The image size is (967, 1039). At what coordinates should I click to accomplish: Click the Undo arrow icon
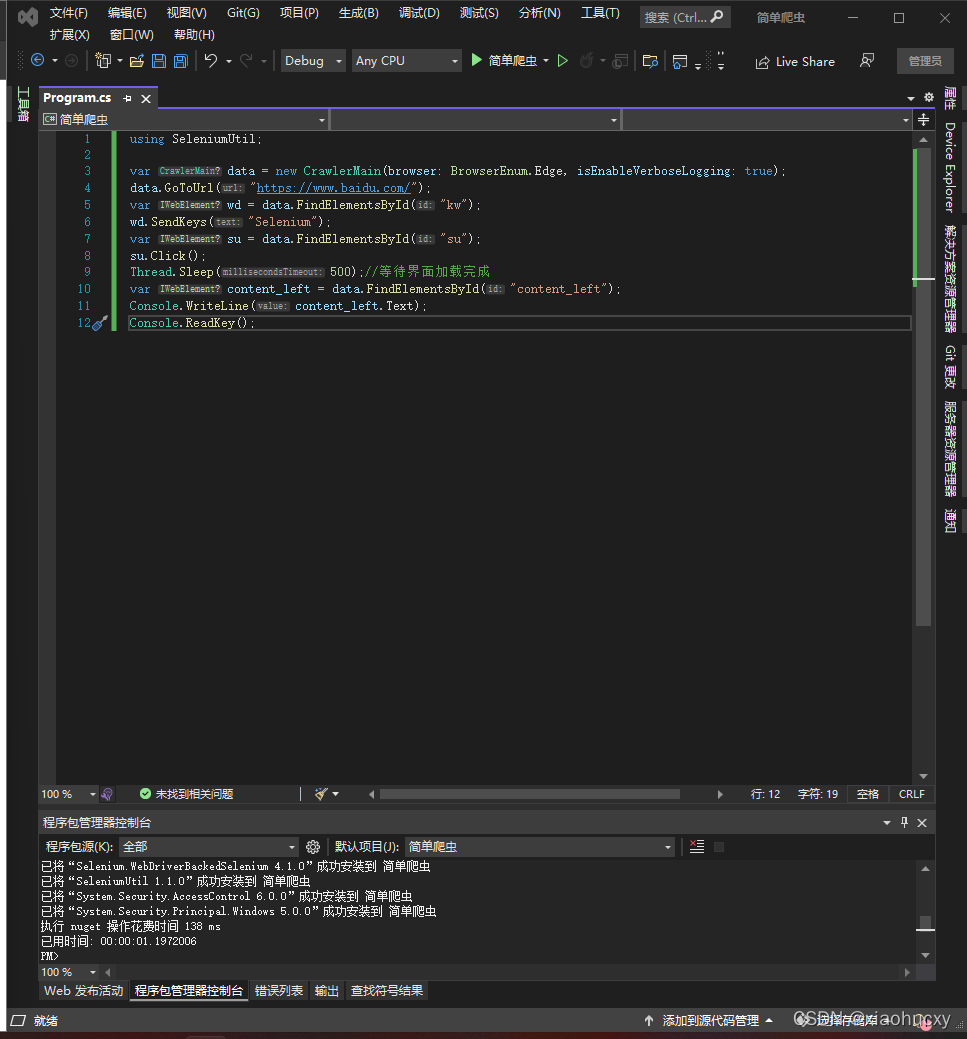(x=211, y=61)
